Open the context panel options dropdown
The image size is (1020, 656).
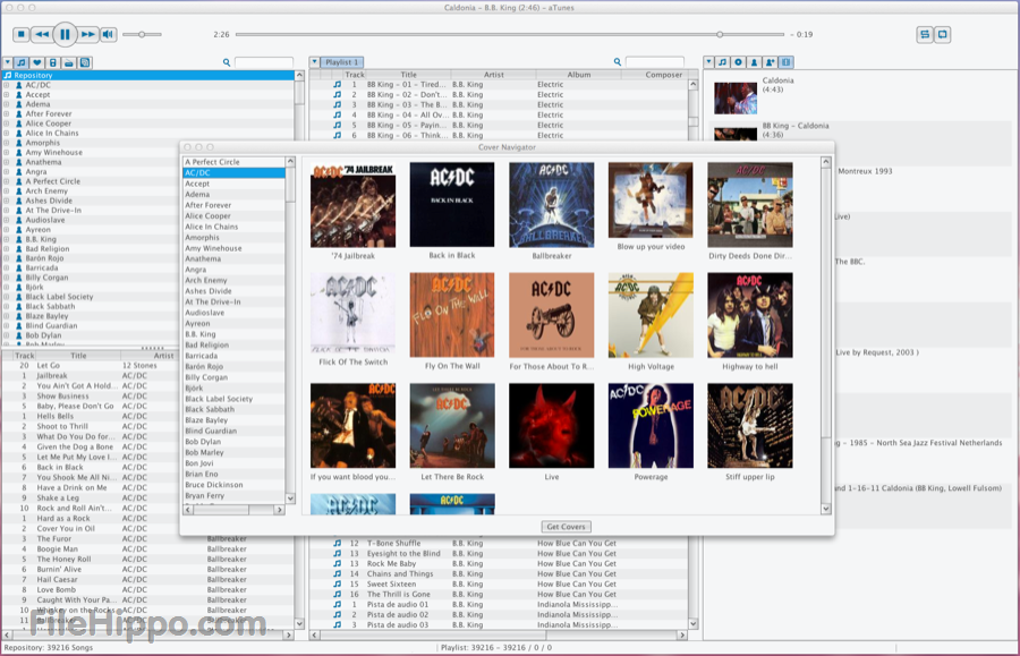pos(709,62)
